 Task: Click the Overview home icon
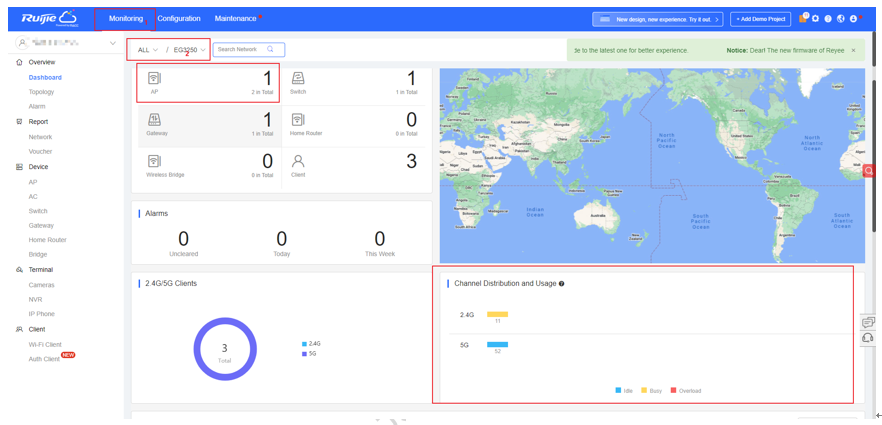[x=20, y=62]
